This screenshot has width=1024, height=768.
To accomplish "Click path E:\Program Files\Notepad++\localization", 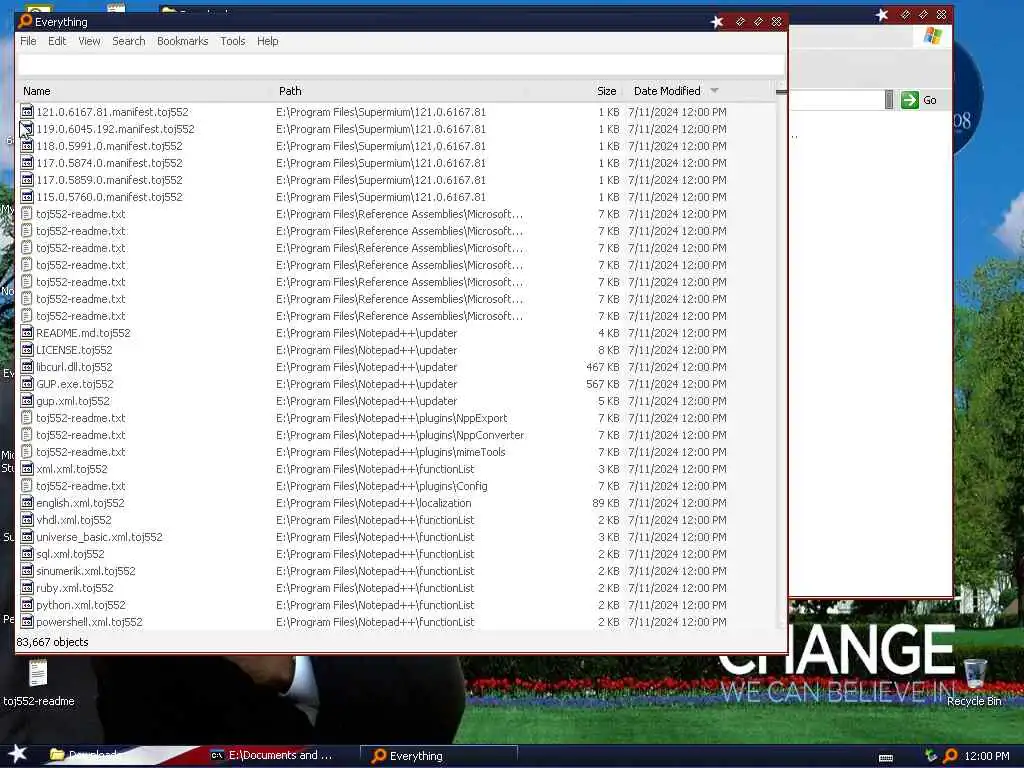I will click(374, 503).
